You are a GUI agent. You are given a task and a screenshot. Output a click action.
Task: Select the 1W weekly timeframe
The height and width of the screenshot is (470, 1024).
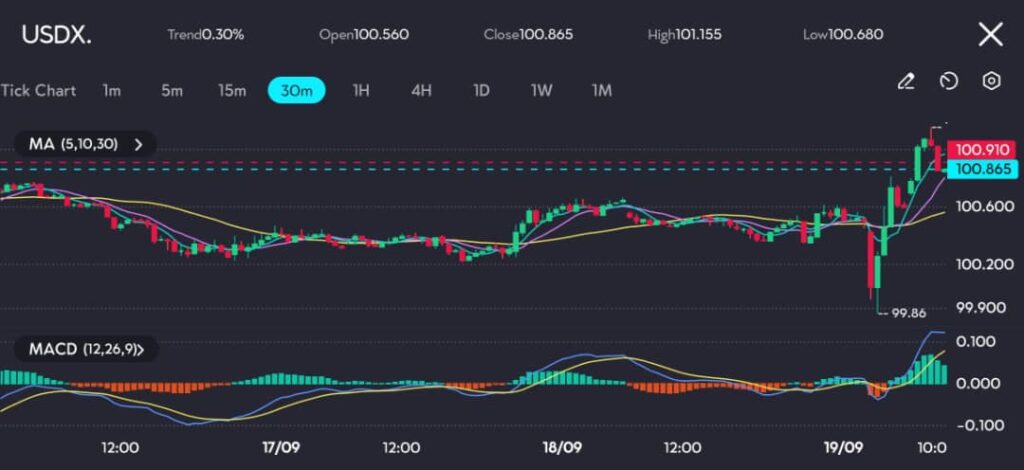(541, 90)
